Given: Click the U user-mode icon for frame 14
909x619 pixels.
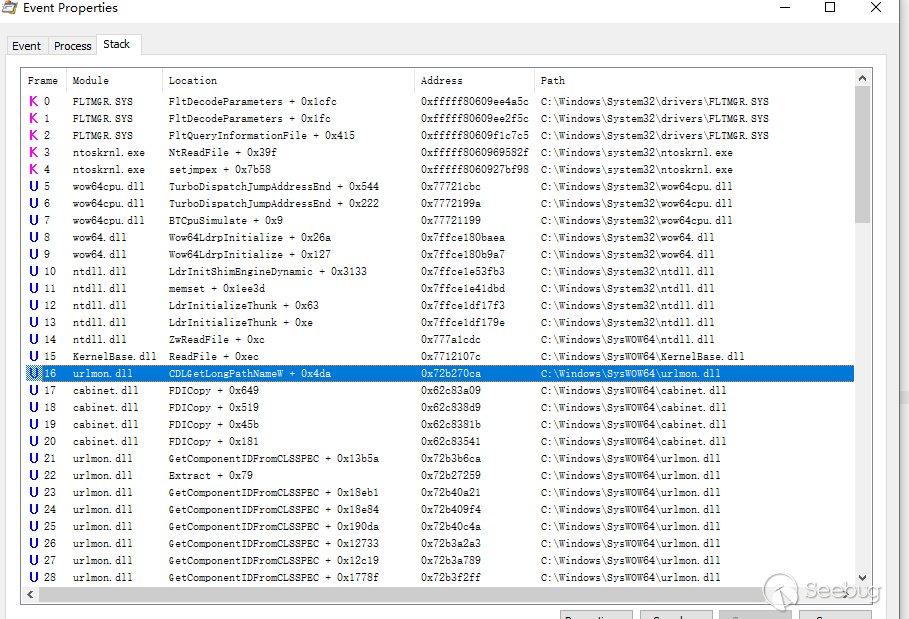Looking at the screenshot, I should 34,339.
